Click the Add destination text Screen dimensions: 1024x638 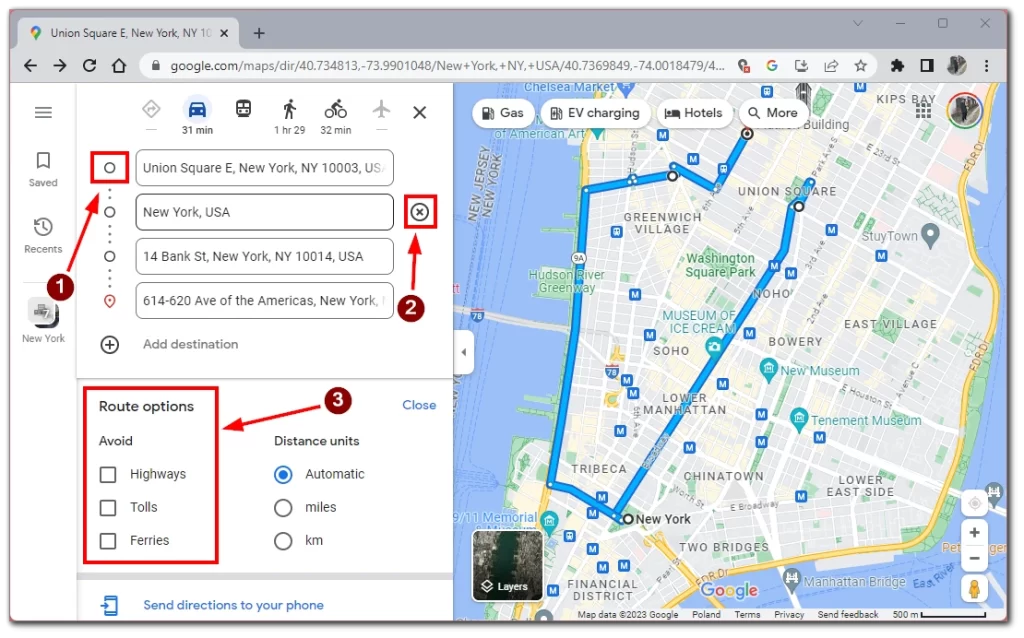(x=191, y=344)
